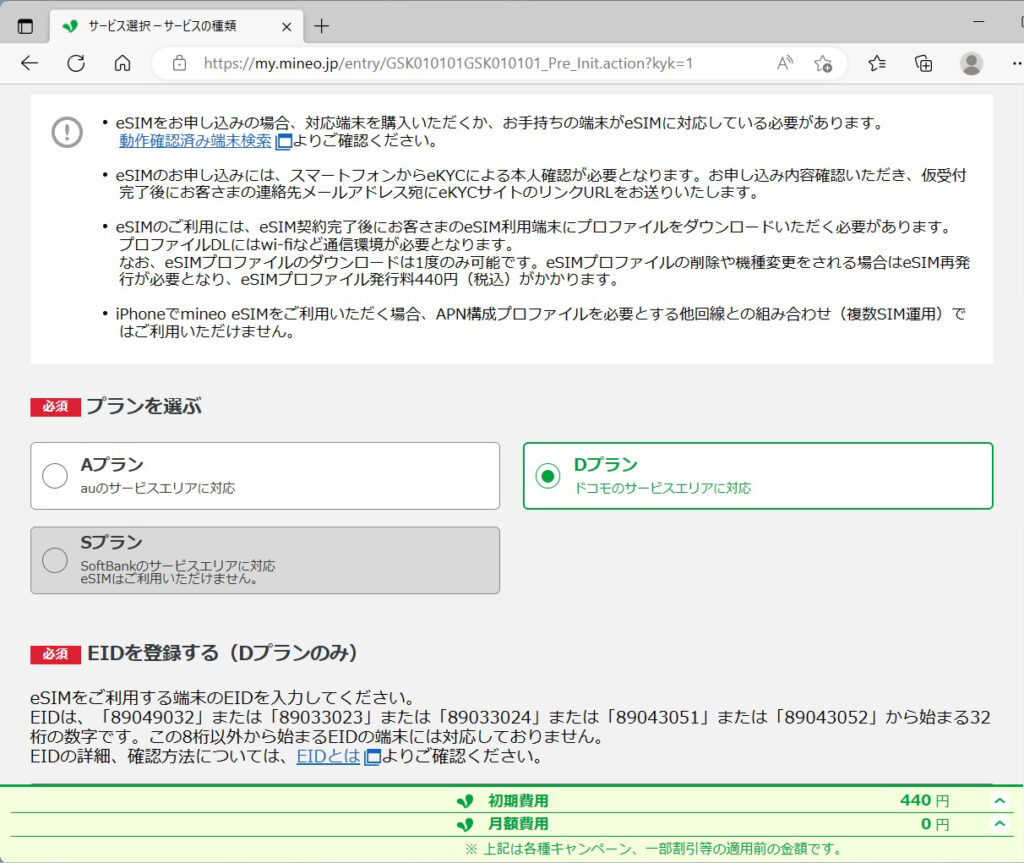
Task: Reload the current page
Action: (76, 63)
